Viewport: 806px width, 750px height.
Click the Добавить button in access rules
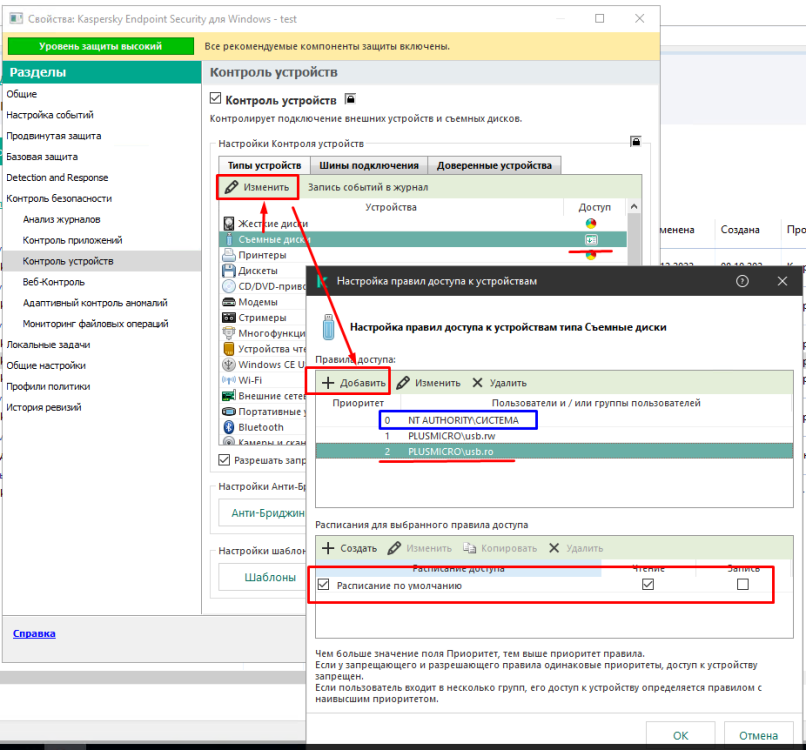pyautogui.click(x=353, y=383)
